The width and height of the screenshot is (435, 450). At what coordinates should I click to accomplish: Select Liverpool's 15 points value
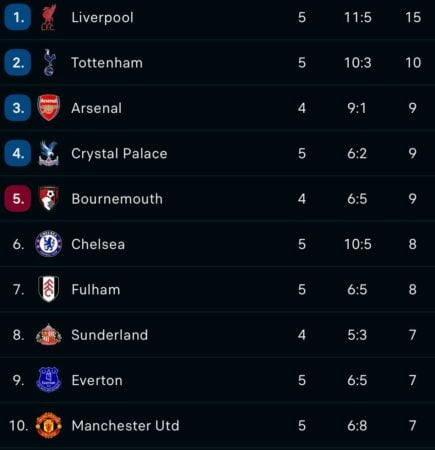click(413, 17)
